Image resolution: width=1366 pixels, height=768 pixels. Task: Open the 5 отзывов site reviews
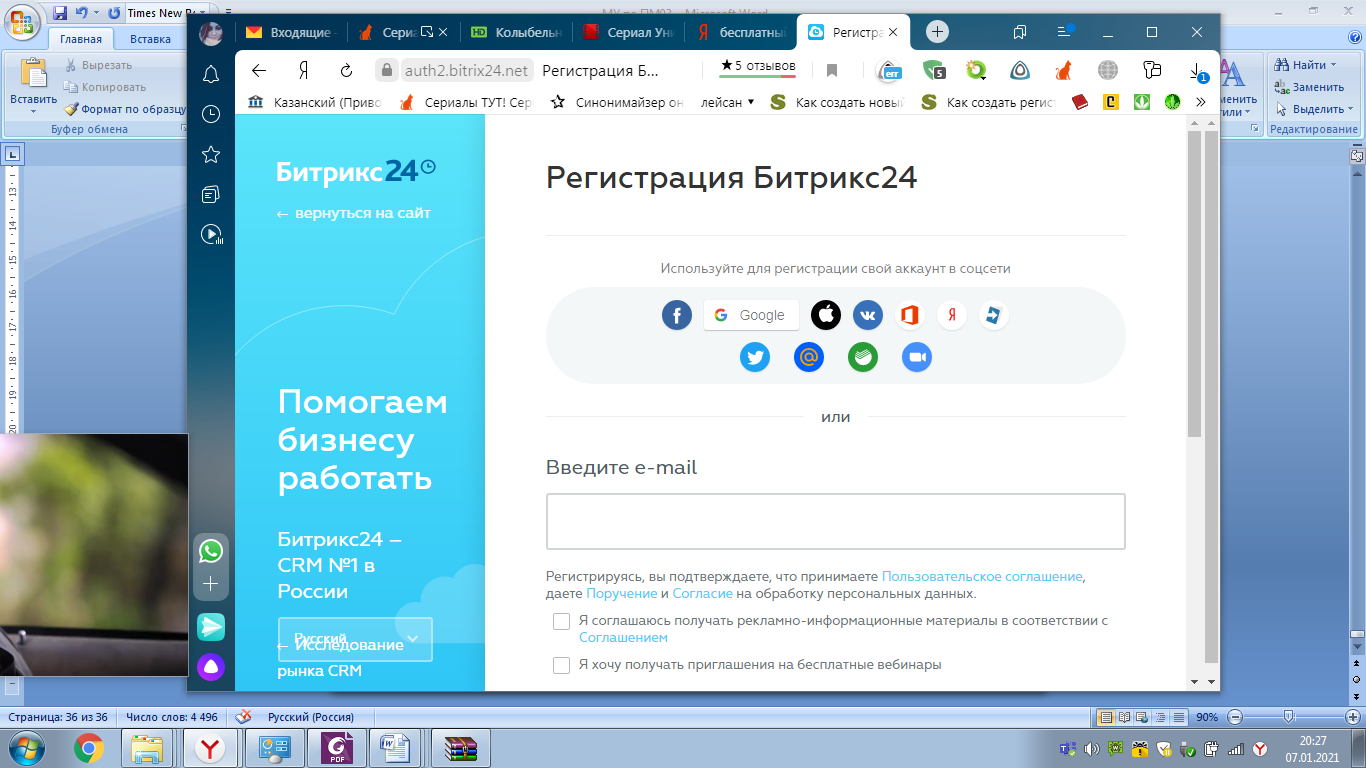point(758,67)
